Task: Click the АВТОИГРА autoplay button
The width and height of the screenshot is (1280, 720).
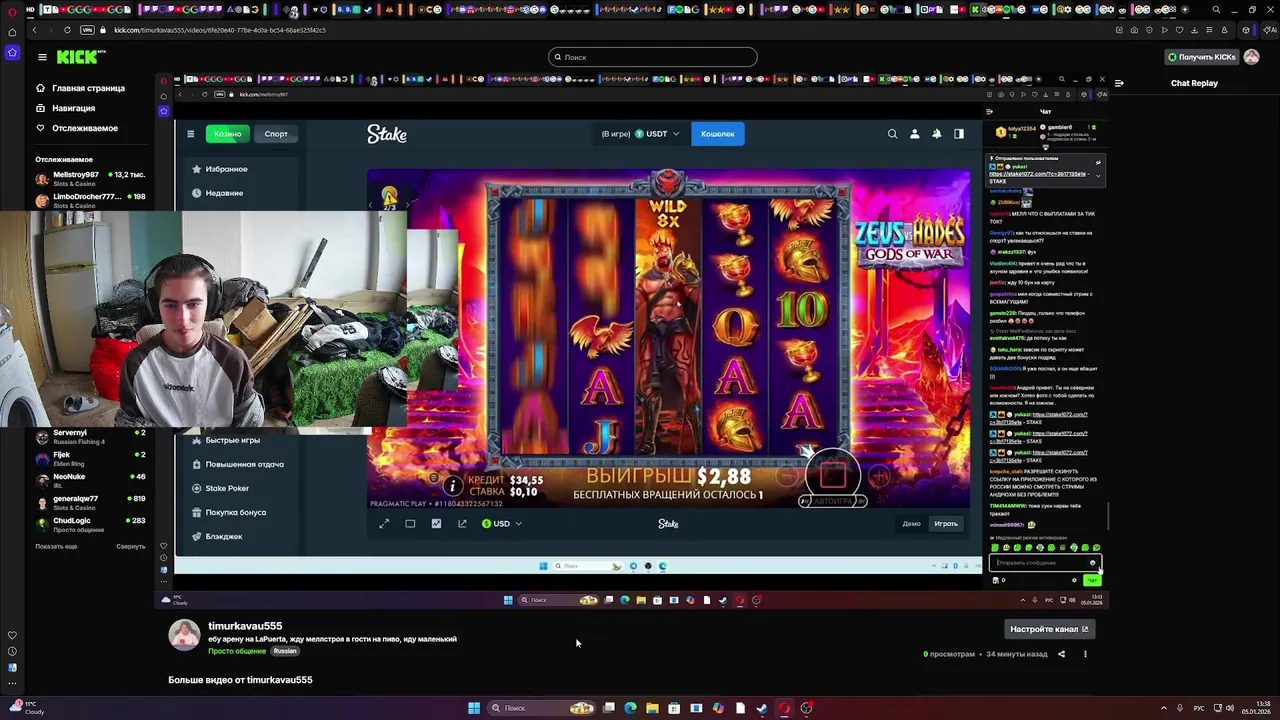Action: [833, 501]
